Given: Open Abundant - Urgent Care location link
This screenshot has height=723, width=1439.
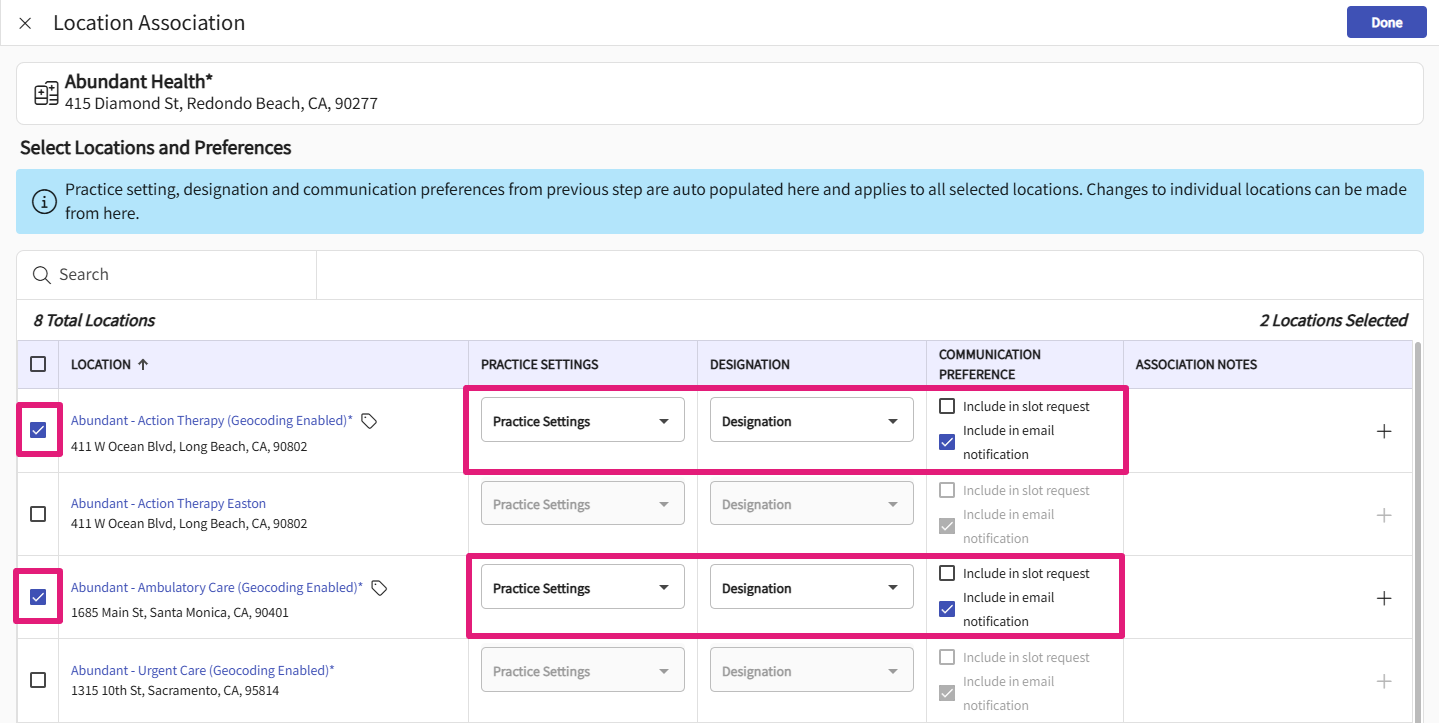Looking at the screenshot, I should 202,670.
